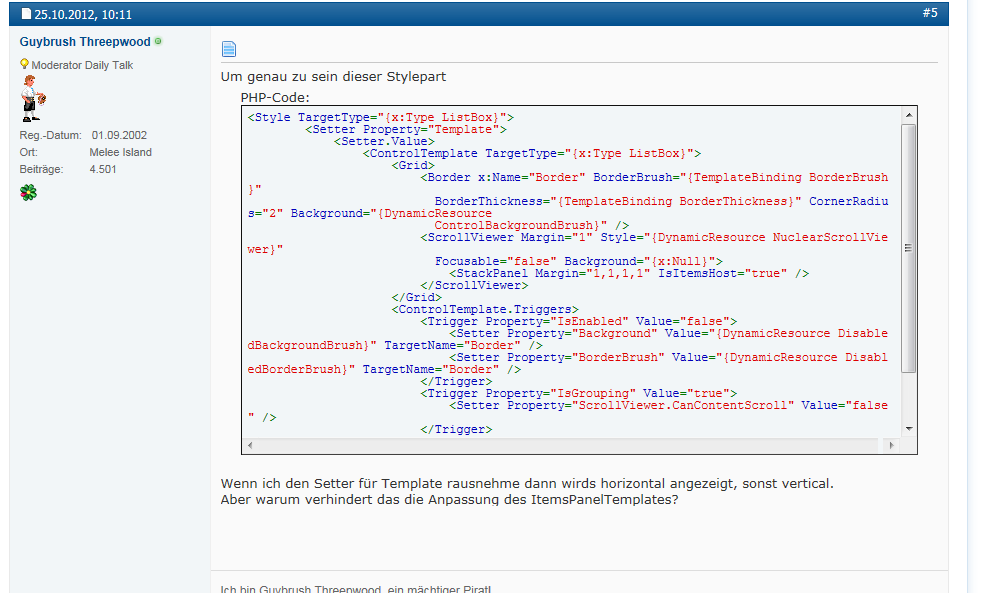The width and height of the screenshot is (991, 593).
Task: Click the code box scroll left arrow
Action: [x=250, y=445]
